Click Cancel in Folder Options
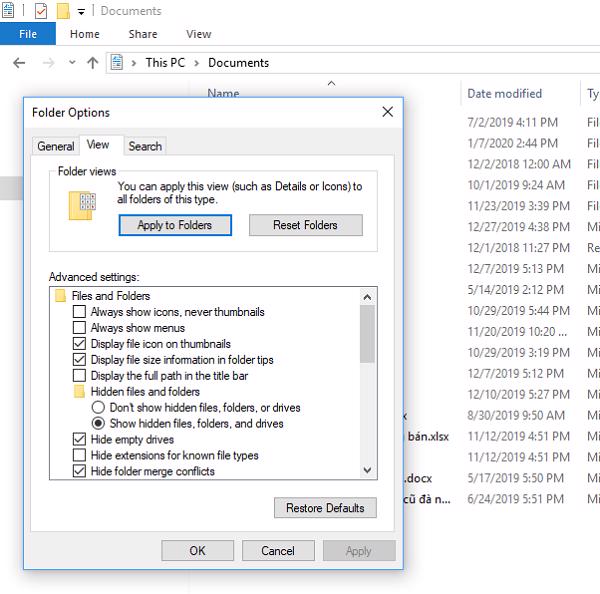 [278, 551]
